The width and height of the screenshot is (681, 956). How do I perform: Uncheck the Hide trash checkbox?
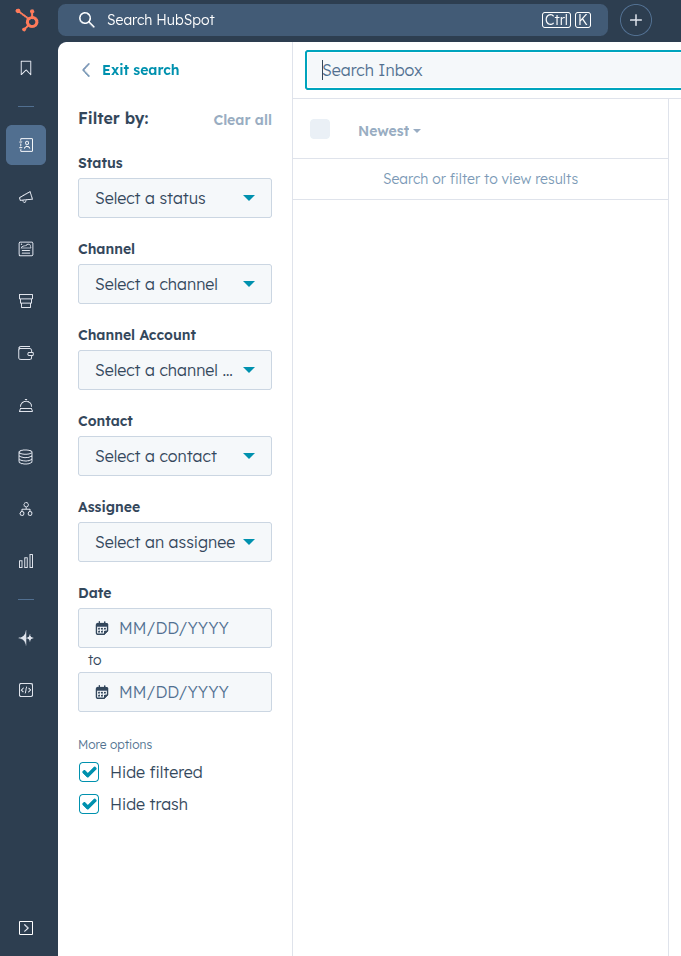pos(89,804)
